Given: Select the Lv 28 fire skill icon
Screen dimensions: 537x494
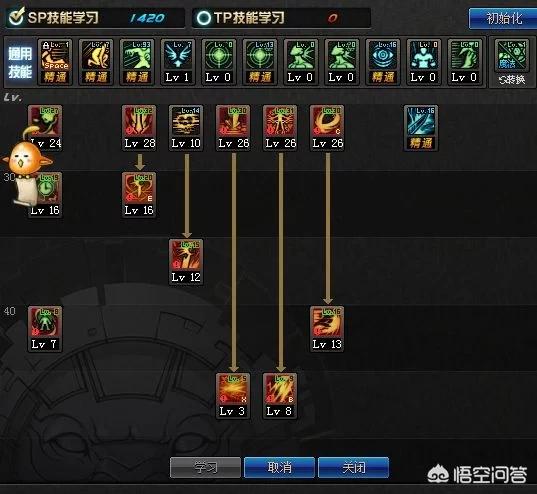Looking at the screenshot, I should point(139,127).
